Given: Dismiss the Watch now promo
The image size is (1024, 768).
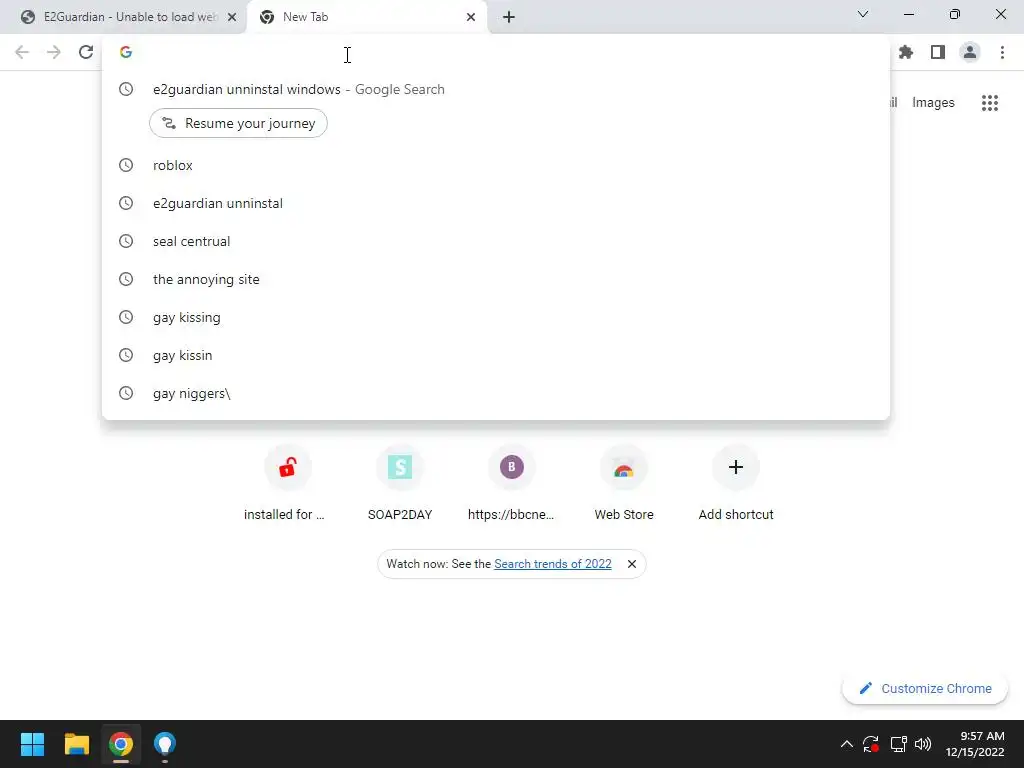Looking at the screenshot, I should (x=632, y=564).
